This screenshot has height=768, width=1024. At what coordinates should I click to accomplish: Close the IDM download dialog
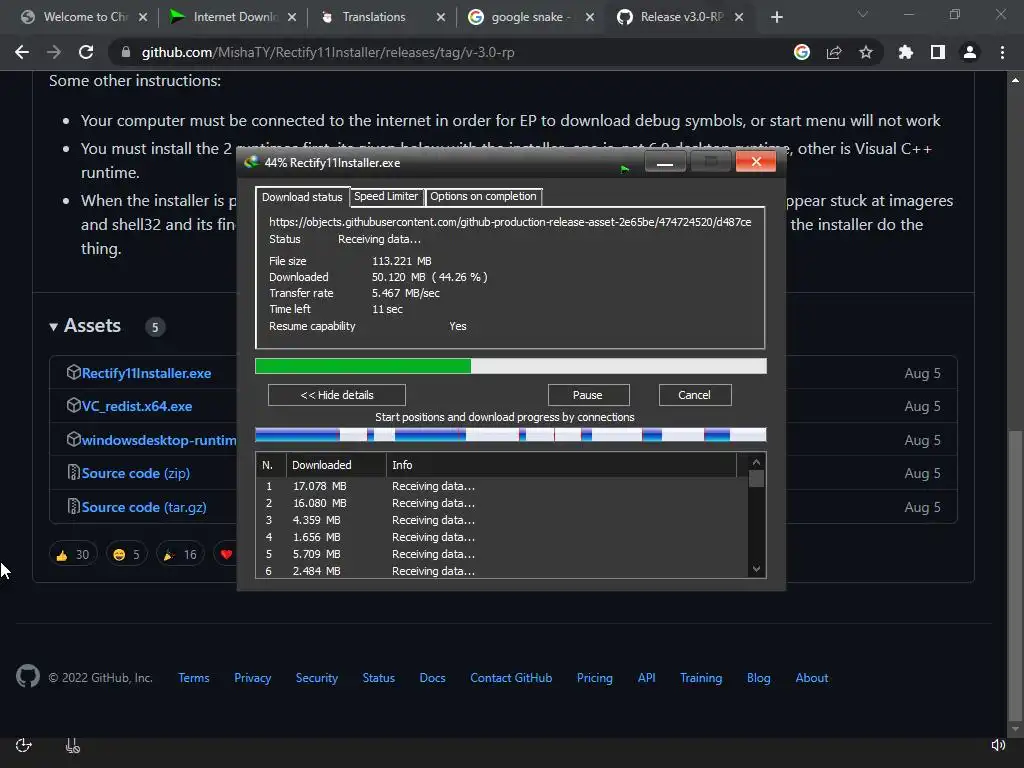(756, 161)
